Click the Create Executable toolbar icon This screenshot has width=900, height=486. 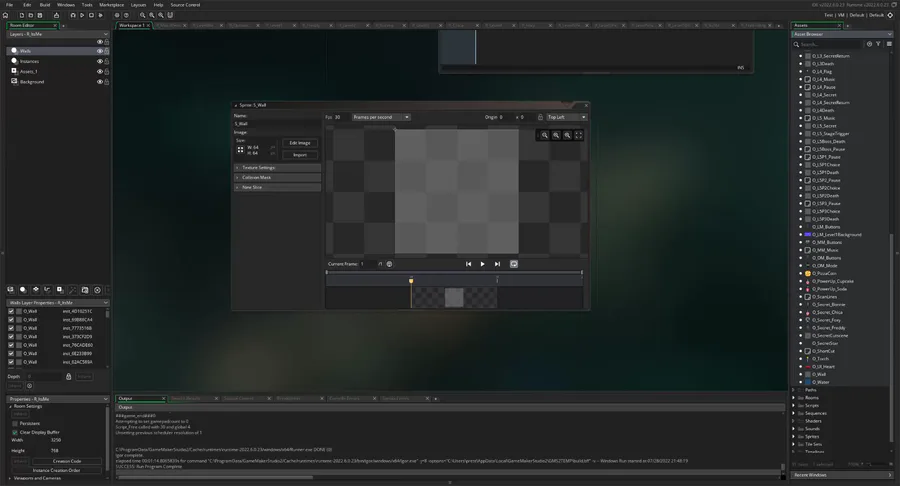(x=56, y=15)
